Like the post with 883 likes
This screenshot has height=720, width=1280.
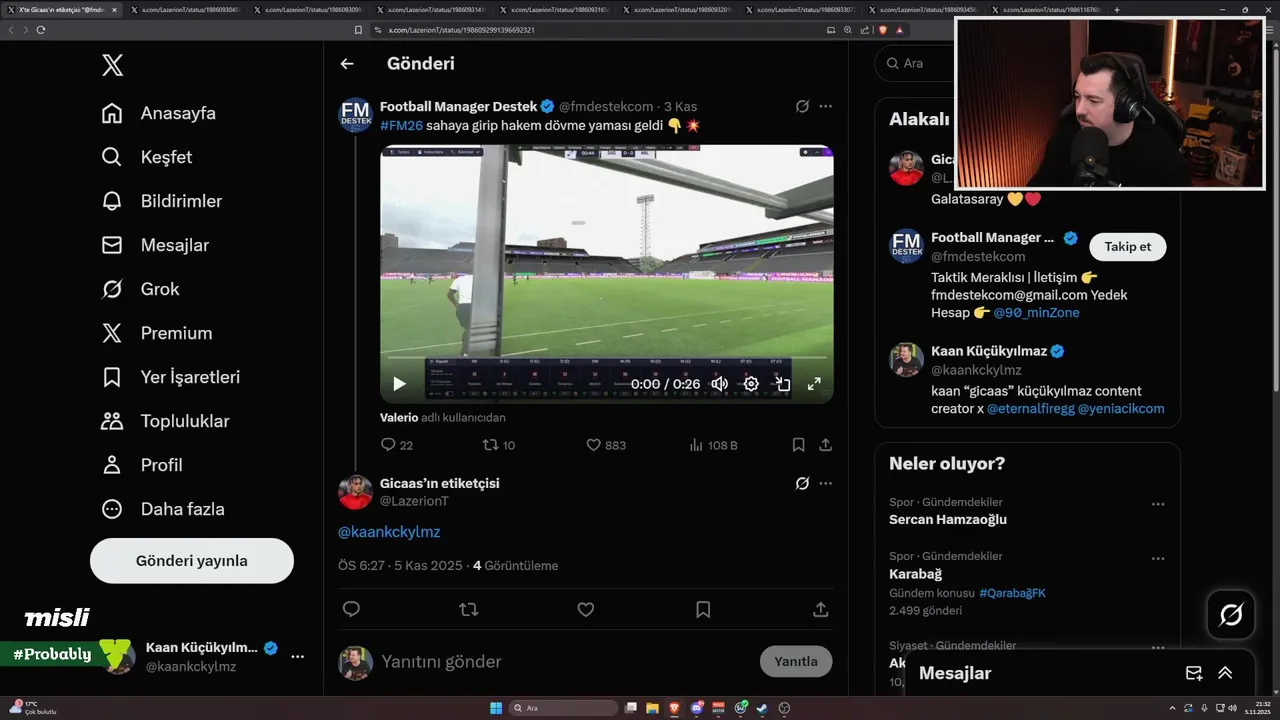click(x=606, y=445)
